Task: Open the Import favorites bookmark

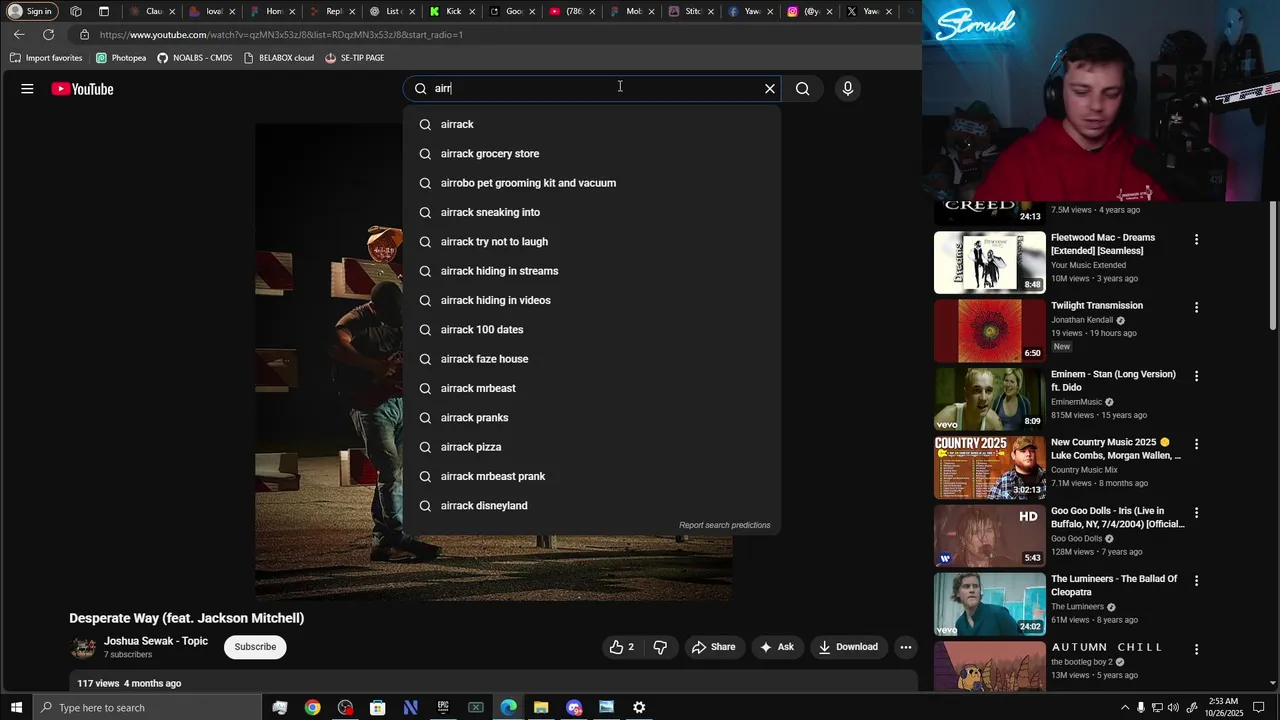Action: (46, 58)
